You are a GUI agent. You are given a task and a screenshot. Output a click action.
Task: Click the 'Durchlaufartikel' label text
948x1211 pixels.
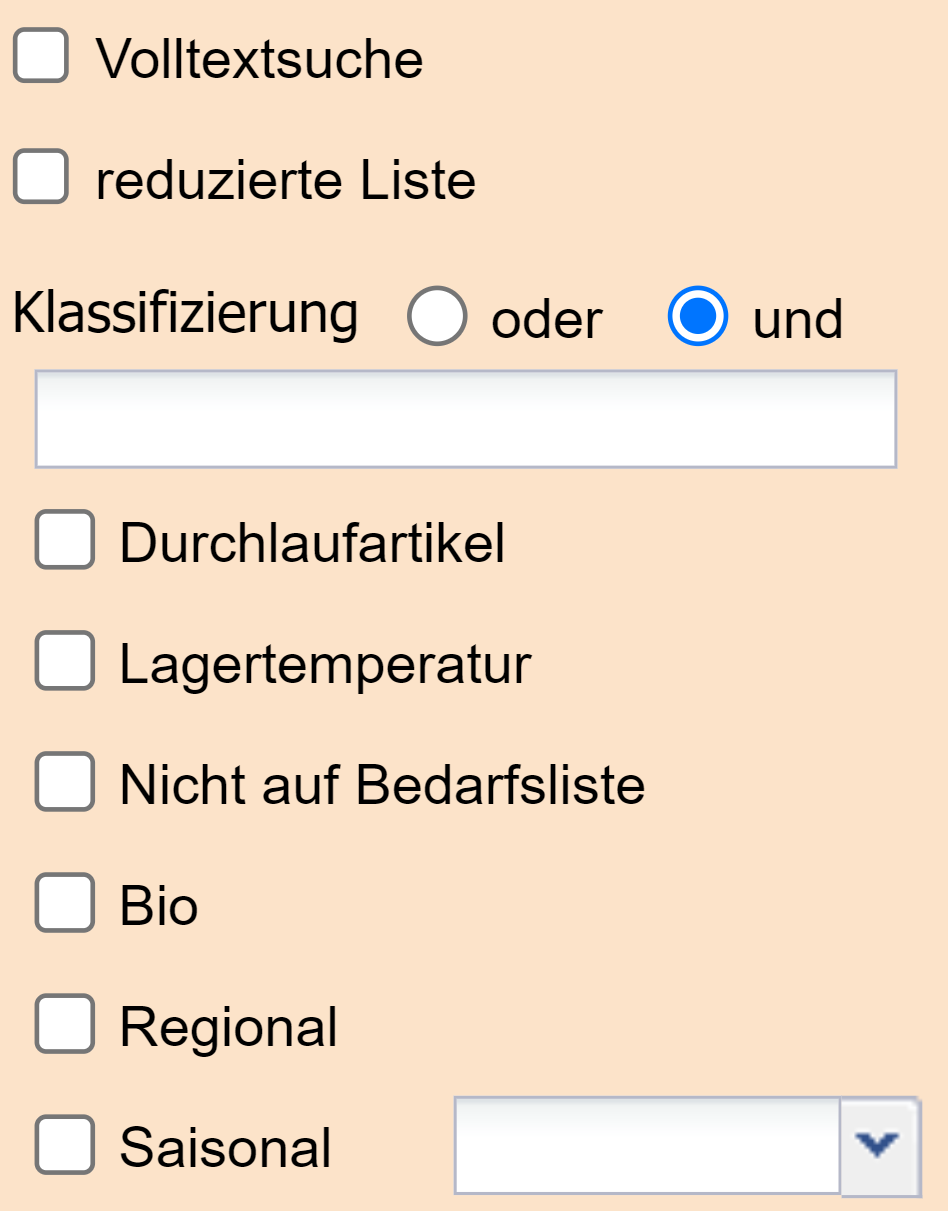point(312,543)
